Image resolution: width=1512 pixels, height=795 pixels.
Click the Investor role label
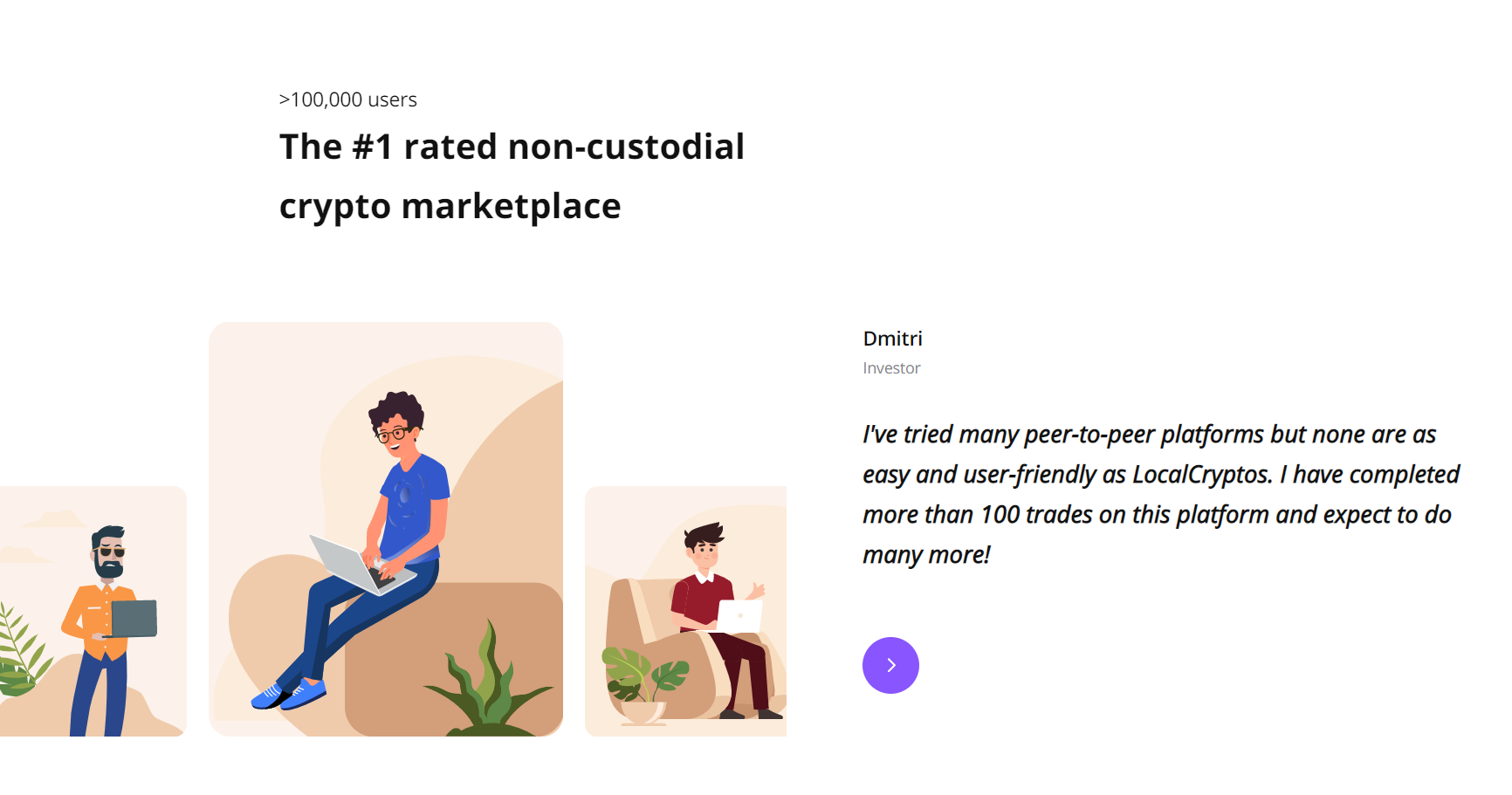click(x=891, y=368)
